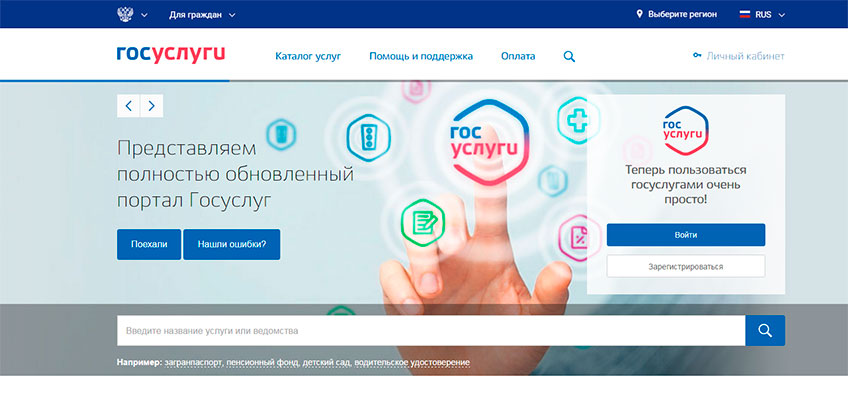Go to home via the Госуслуги header logo

[x=171, y=55]
